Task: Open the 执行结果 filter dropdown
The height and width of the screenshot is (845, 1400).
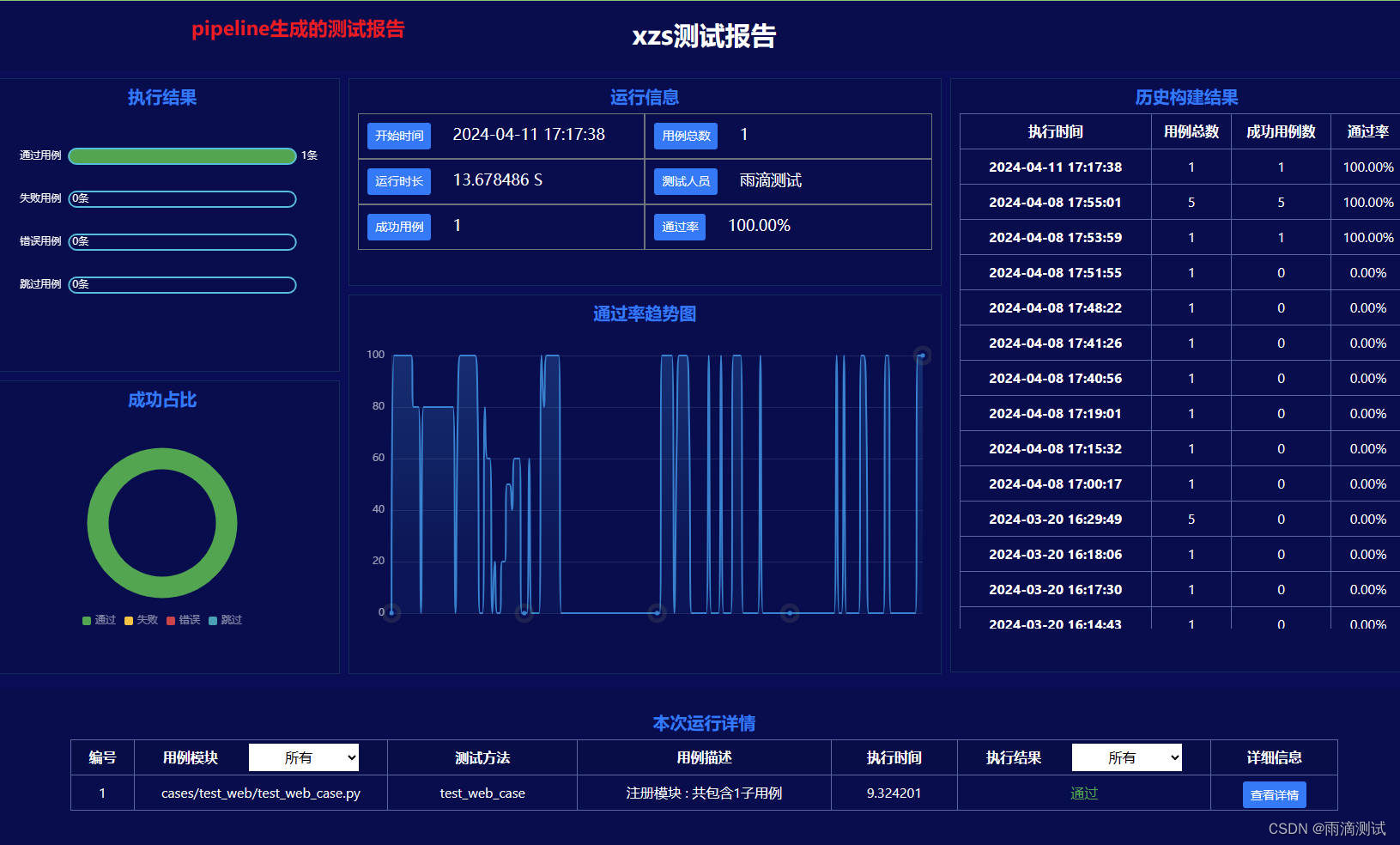Action: (1127, 757)
